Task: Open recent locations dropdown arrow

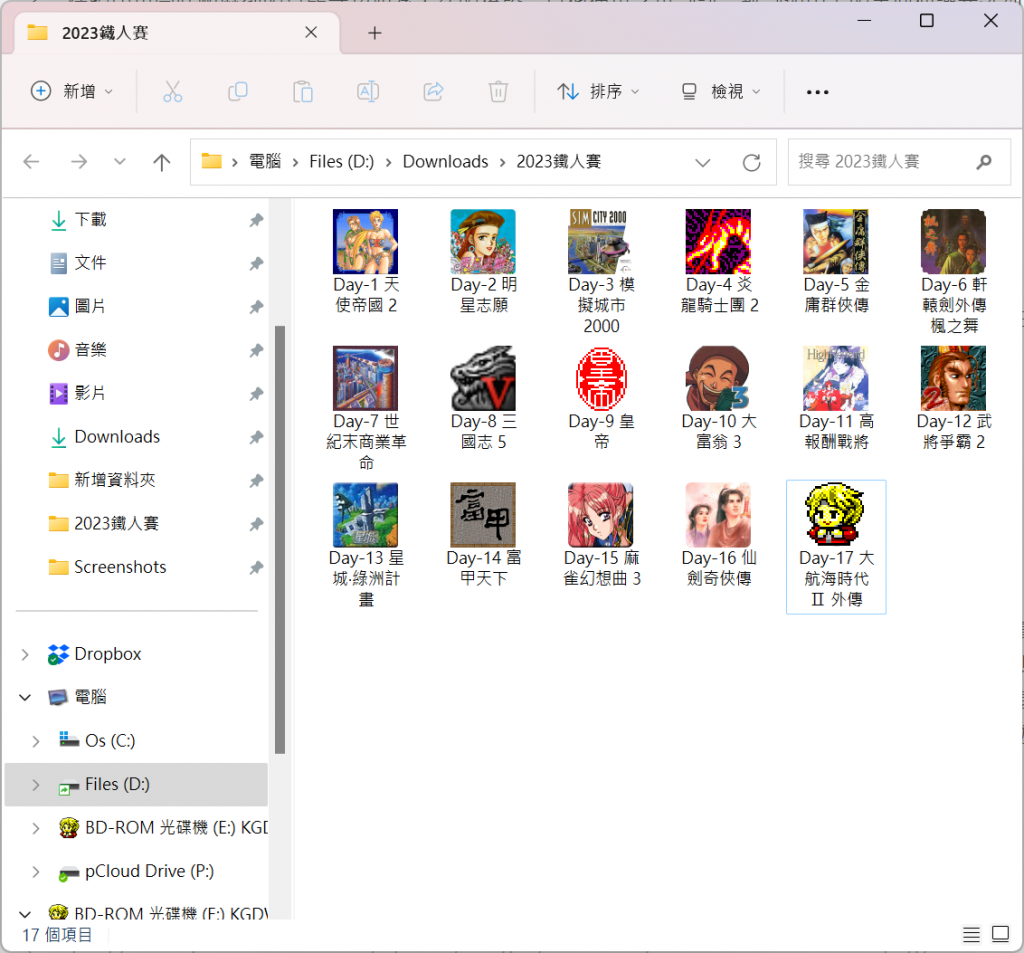Action: tap(120, 161)
